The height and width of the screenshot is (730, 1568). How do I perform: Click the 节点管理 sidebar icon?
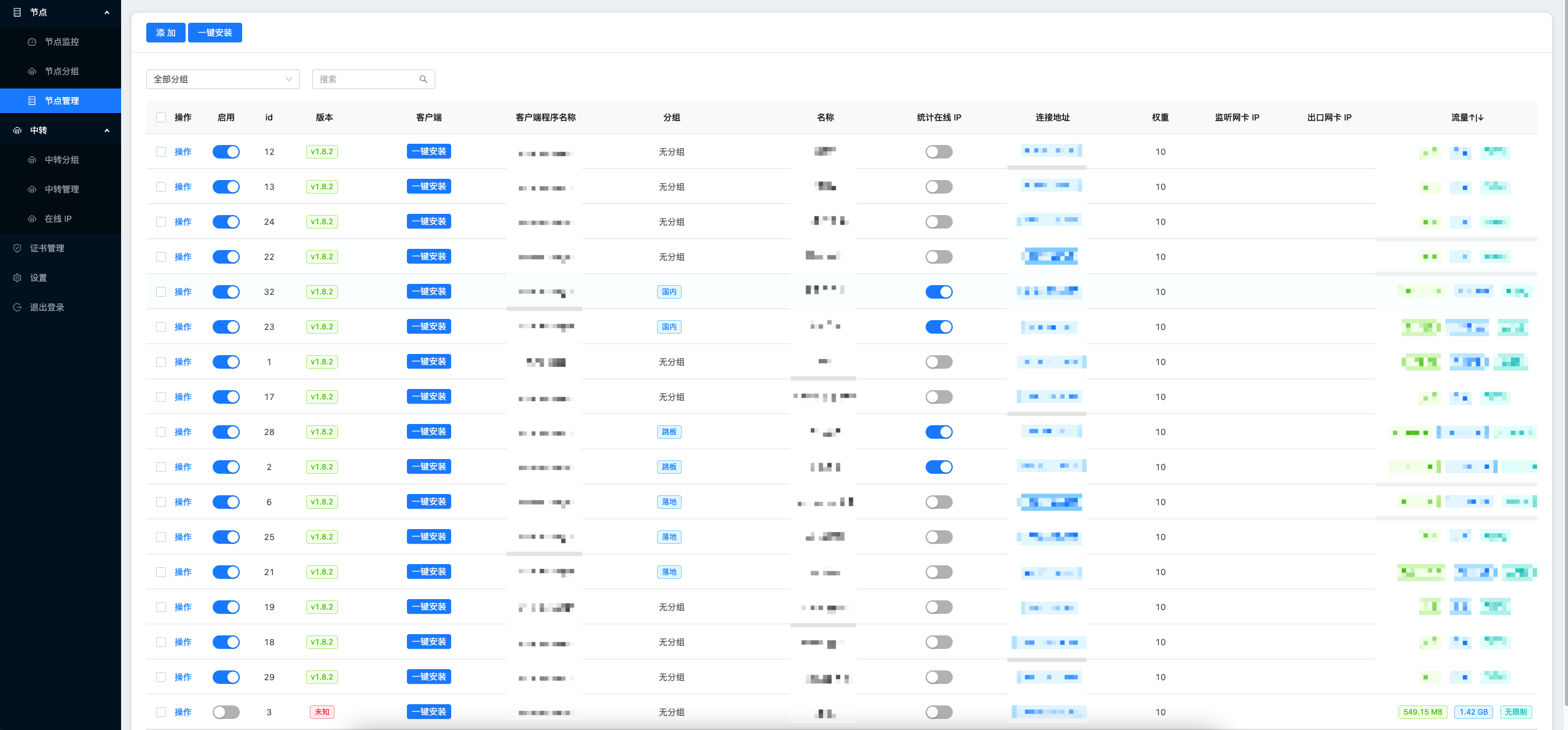tap(32, 101)
